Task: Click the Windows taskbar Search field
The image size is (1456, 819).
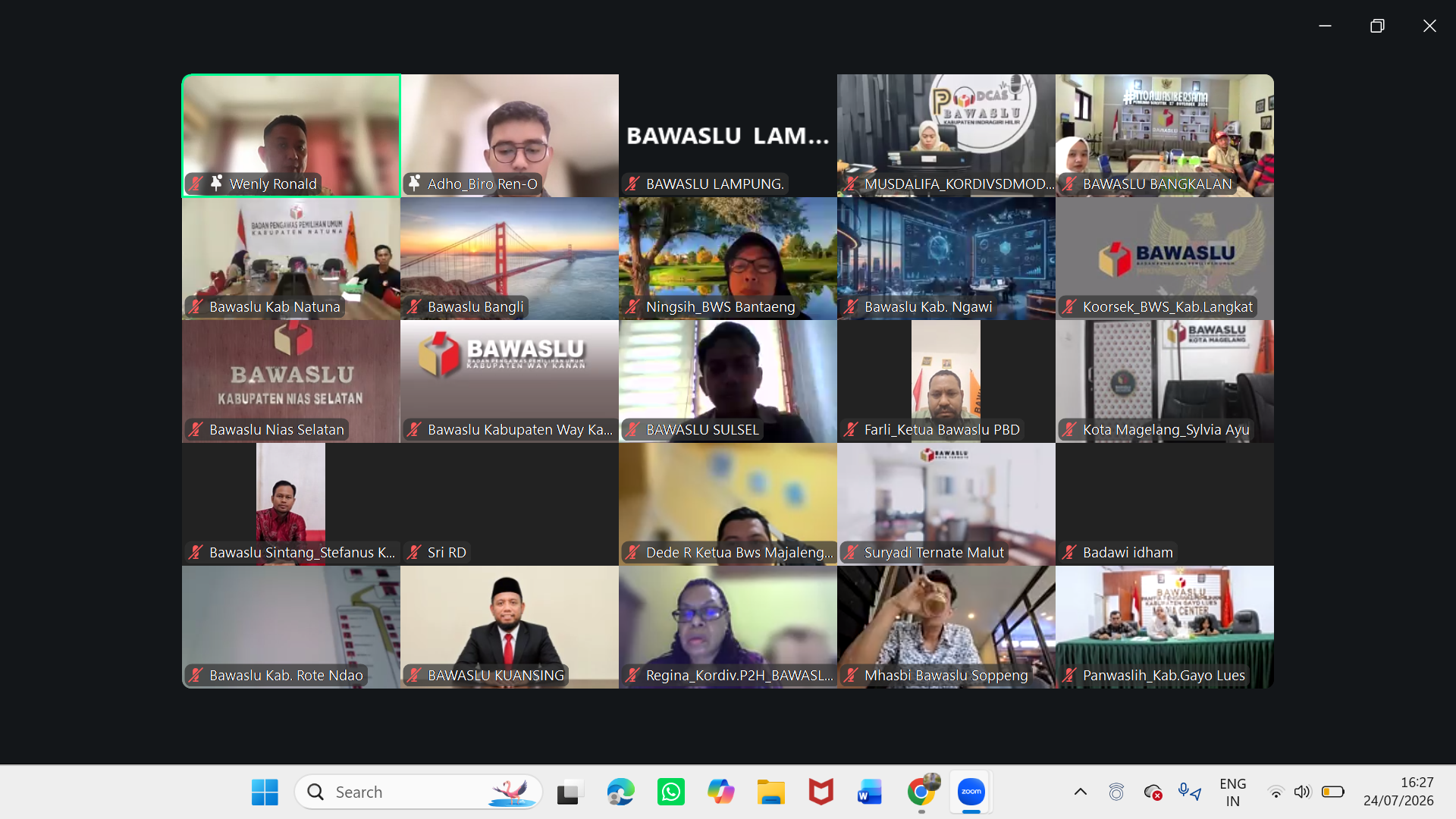Action: (x=419, y=792)
